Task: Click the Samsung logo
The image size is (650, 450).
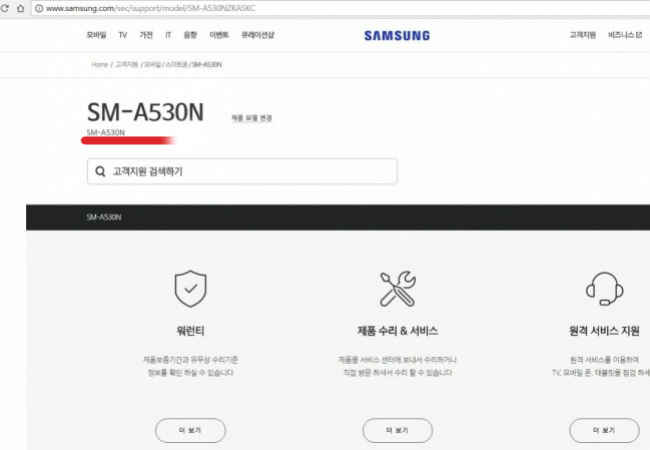Action: click(397, 36)
